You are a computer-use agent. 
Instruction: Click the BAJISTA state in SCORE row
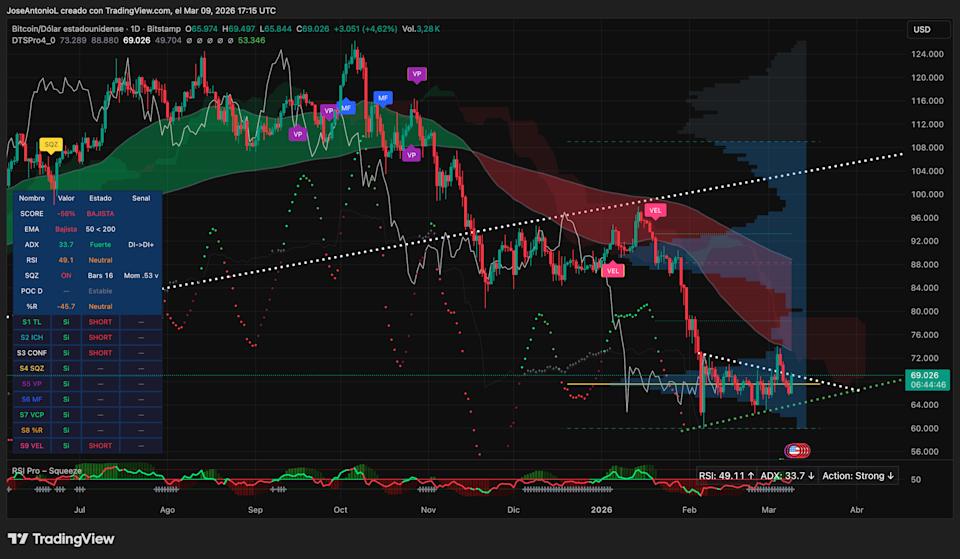[100, 214]
